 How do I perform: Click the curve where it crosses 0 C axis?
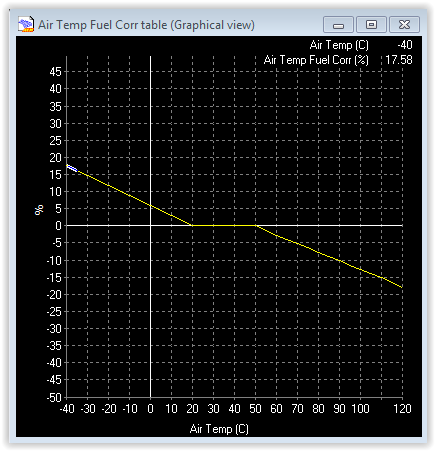click(x=150, y=205)
